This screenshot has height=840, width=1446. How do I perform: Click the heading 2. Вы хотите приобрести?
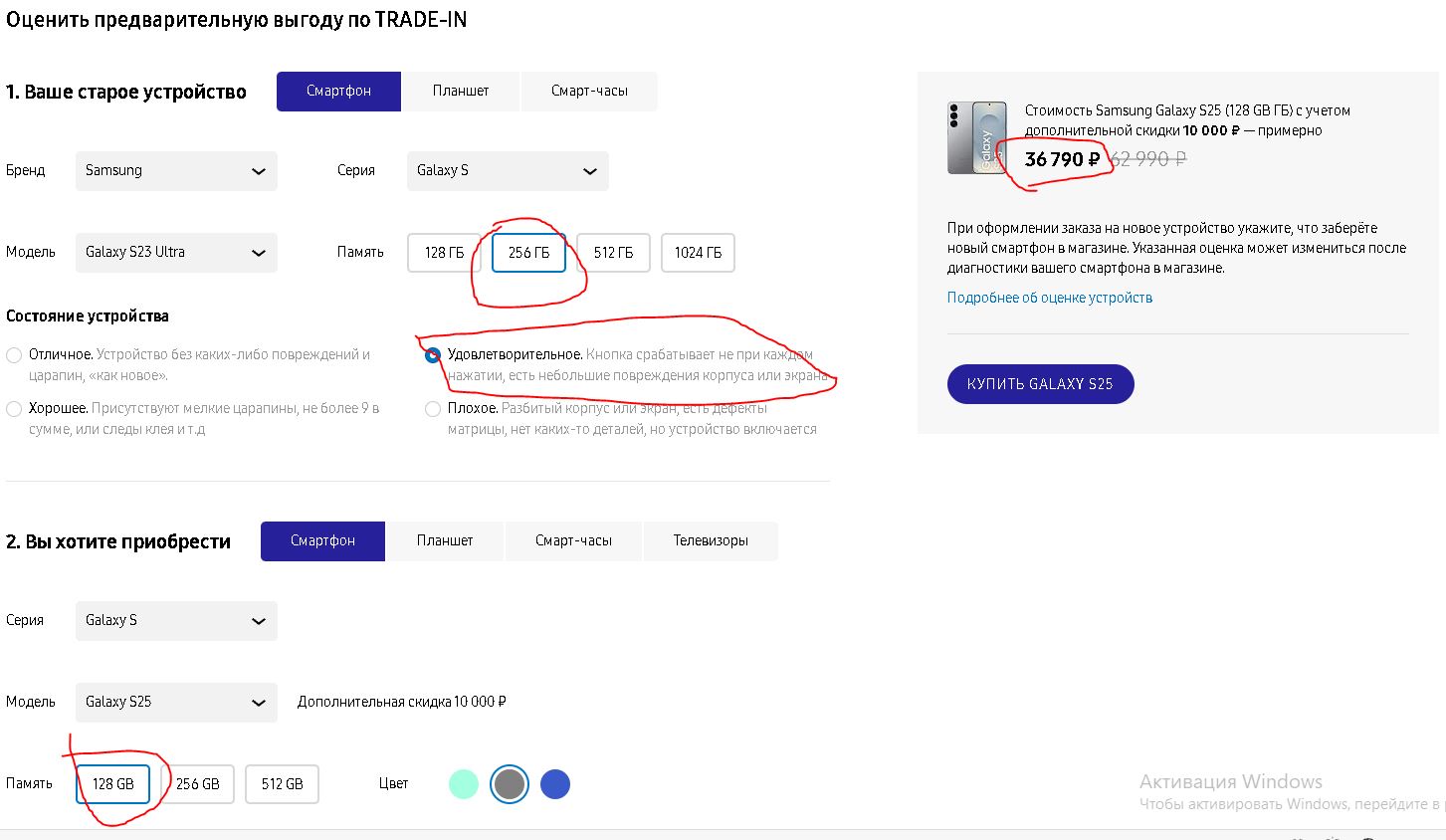[118, 542]
